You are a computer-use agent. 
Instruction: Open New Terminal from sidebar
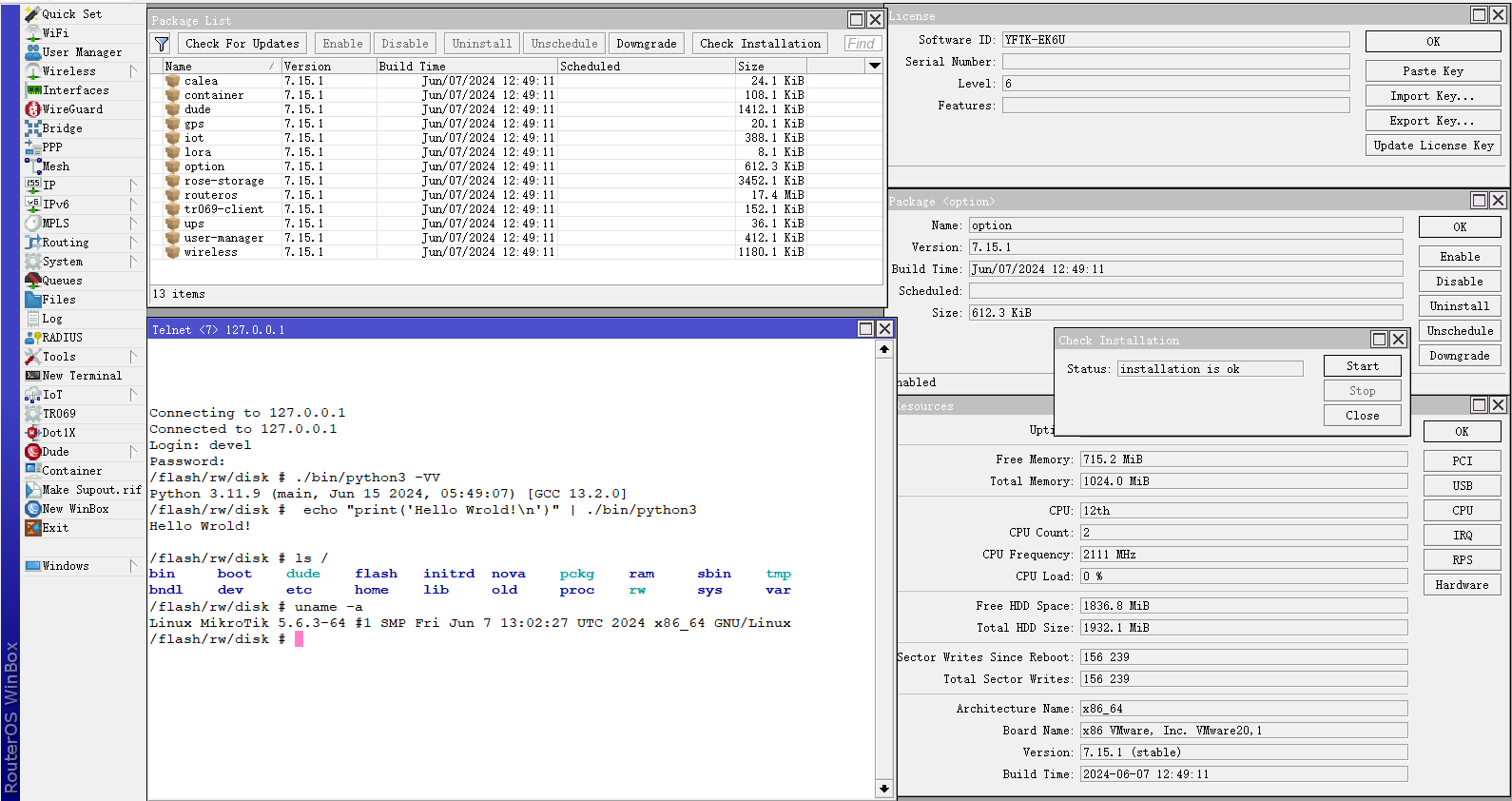(x=81, y=376)
